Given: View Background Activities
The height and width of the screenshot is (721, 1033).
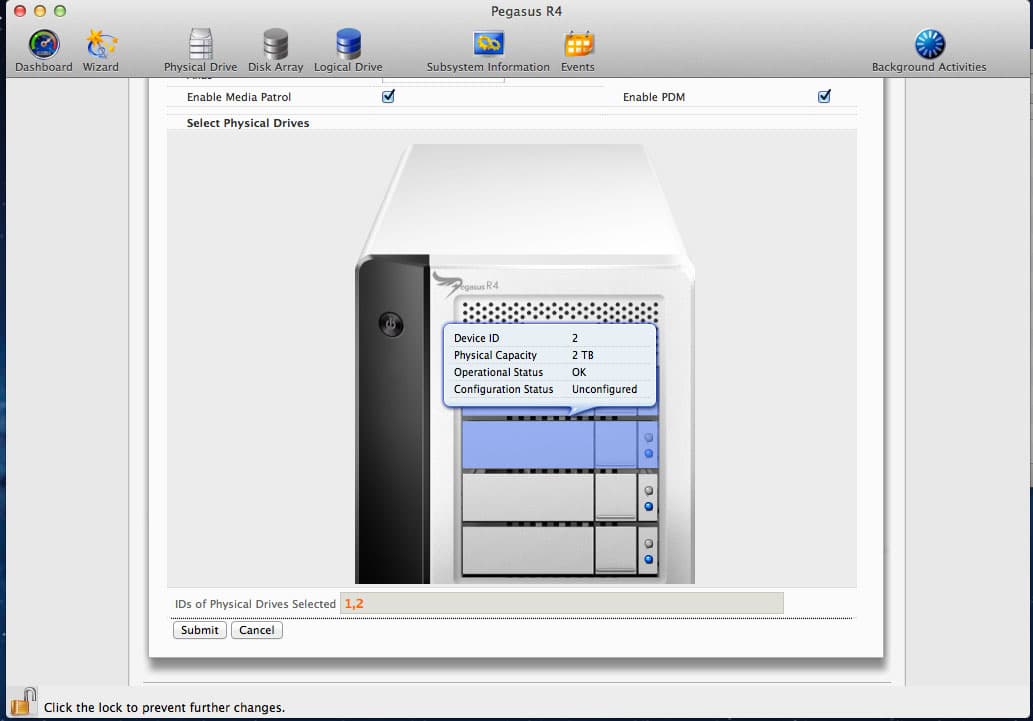Looking at the screenshot, I should click(x=929, y=51).
